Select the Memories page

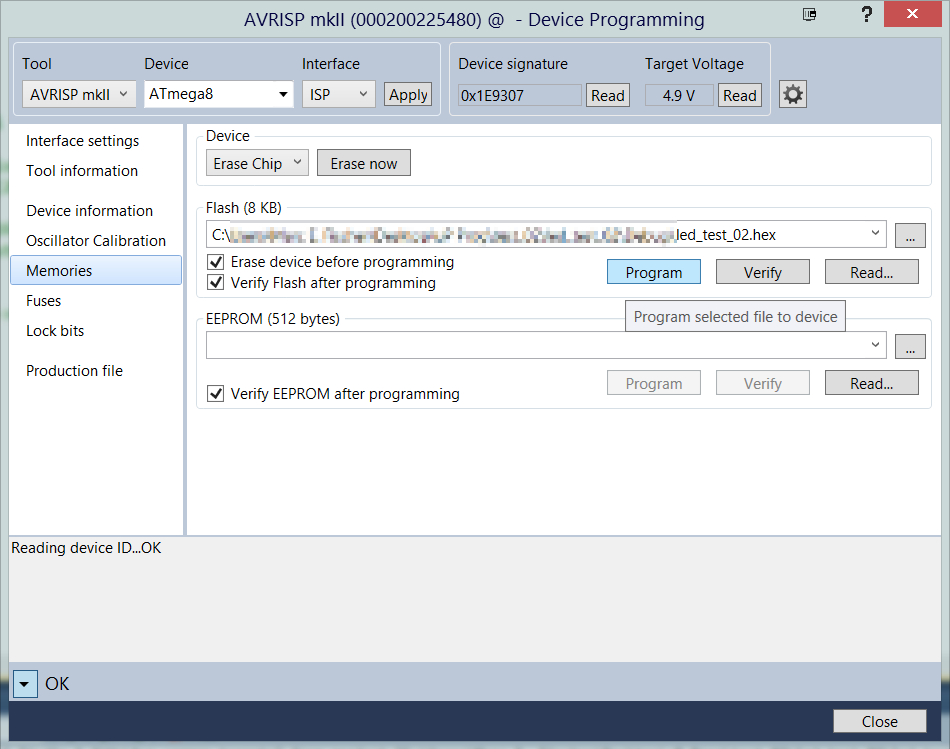click(x=96, y=270)
